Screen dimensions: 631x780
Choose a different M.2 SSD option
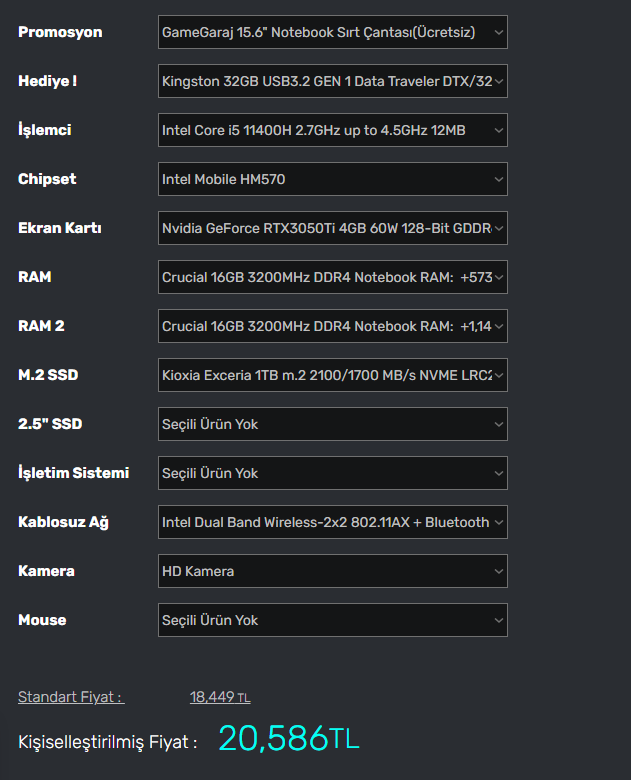coord(332,375)
